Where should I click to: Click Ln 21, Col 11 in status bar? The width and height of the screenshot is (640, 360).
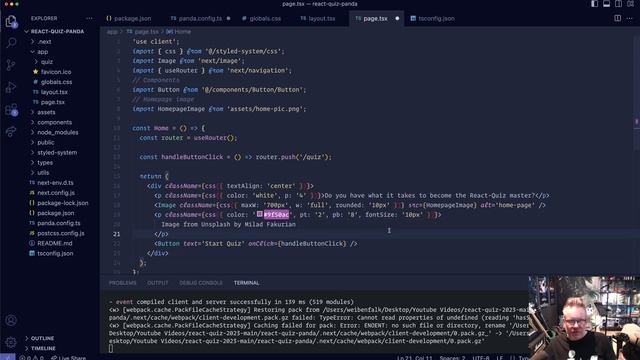click(414, 358)
